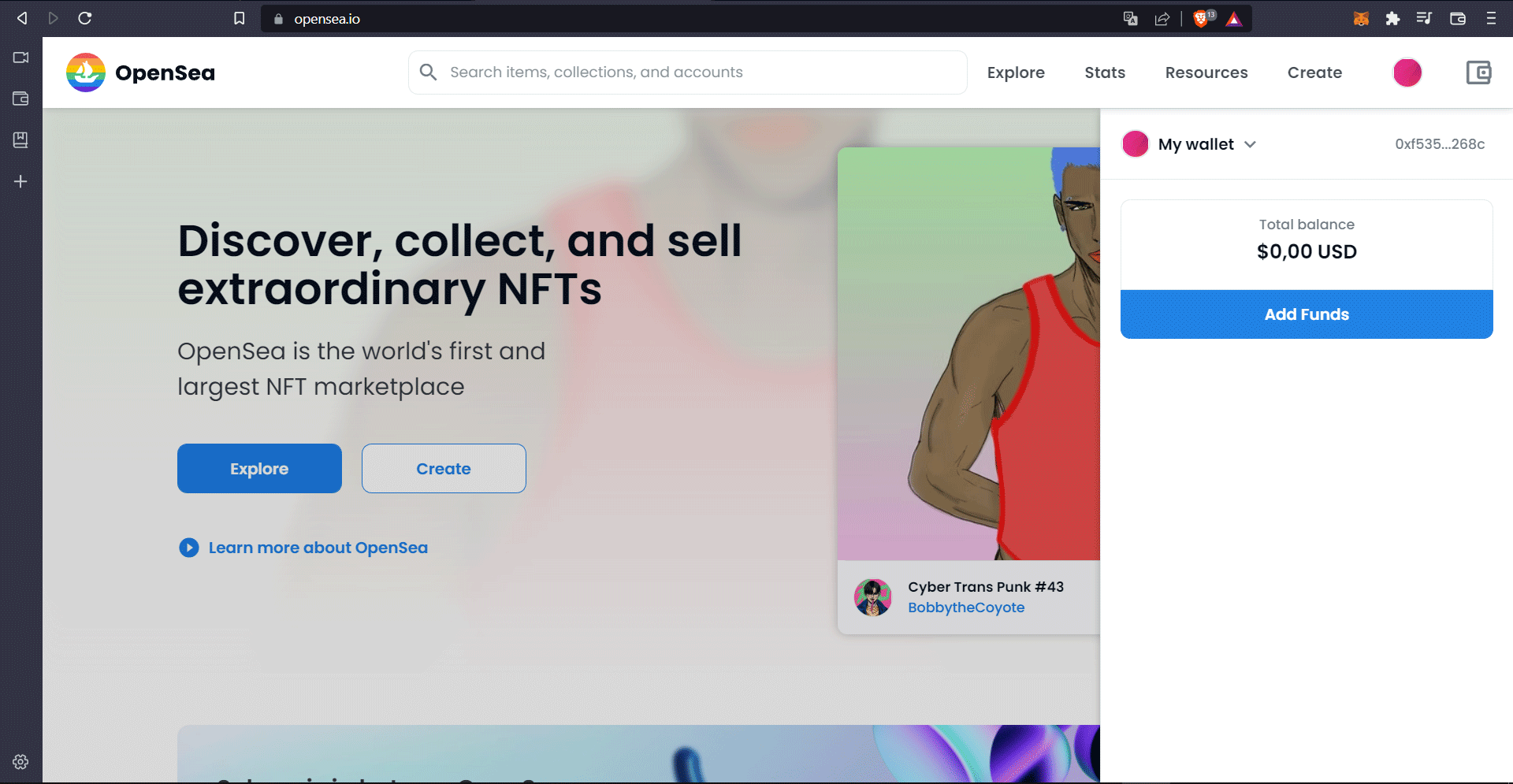Viewport: 1513px width, 784px height.
Task: Click the search magnifier icon
Action: click(428, 72)
